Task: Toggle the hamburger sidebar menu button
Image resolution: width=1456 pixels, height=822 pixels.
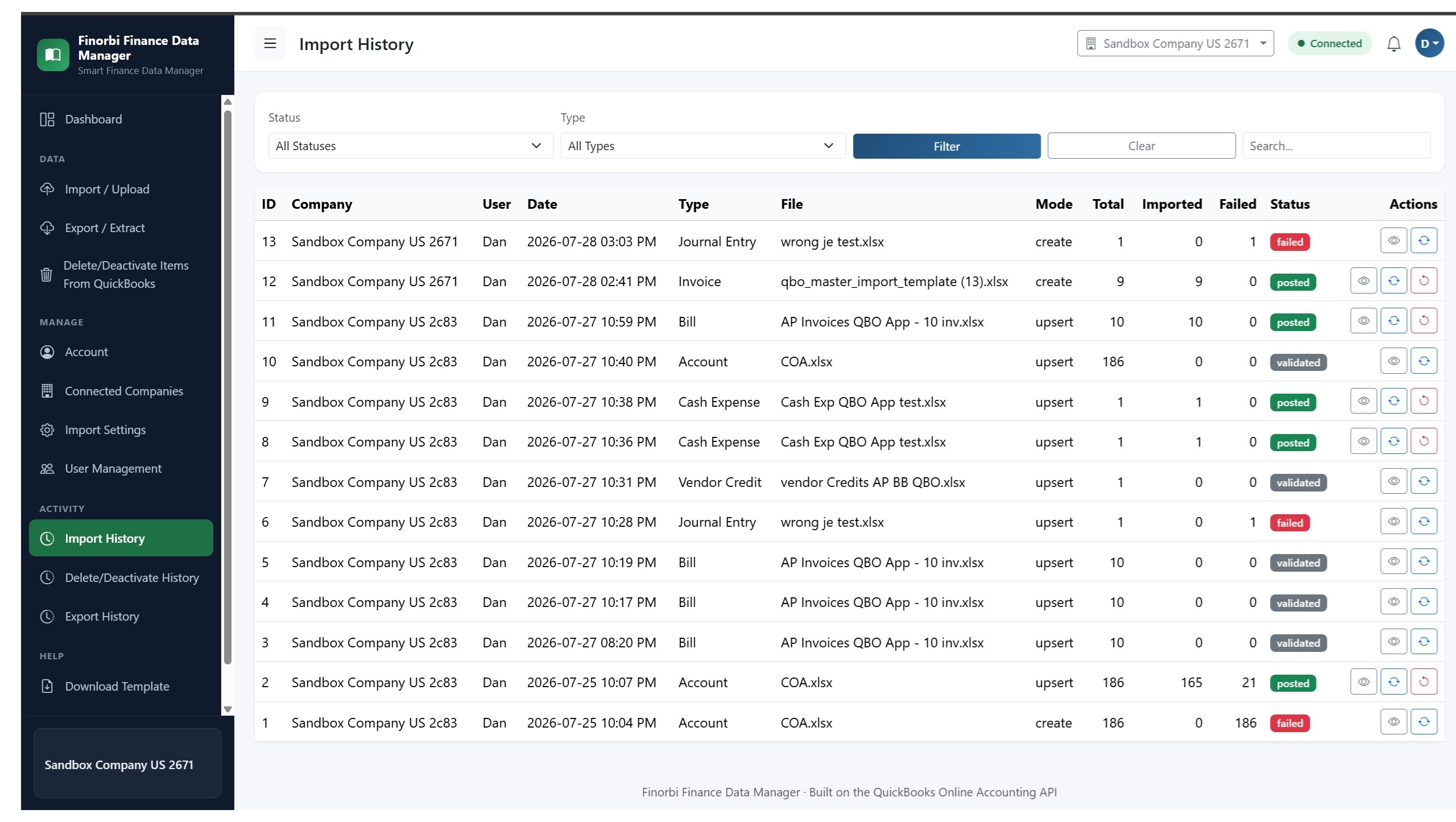Action: 270,43
